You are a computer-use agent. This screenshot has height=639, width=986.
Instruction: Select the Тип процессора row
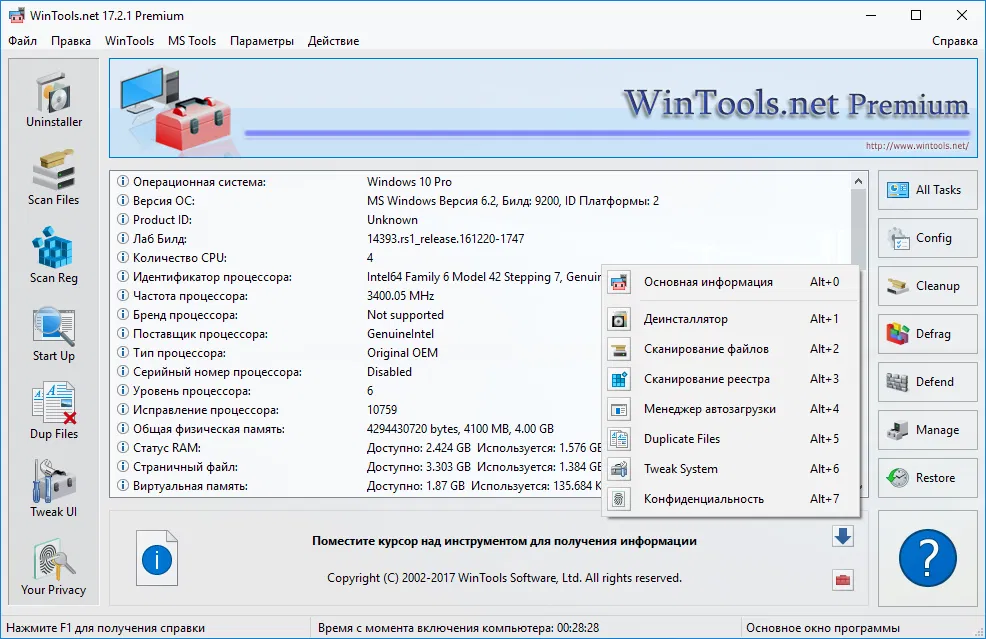[358, 353]
